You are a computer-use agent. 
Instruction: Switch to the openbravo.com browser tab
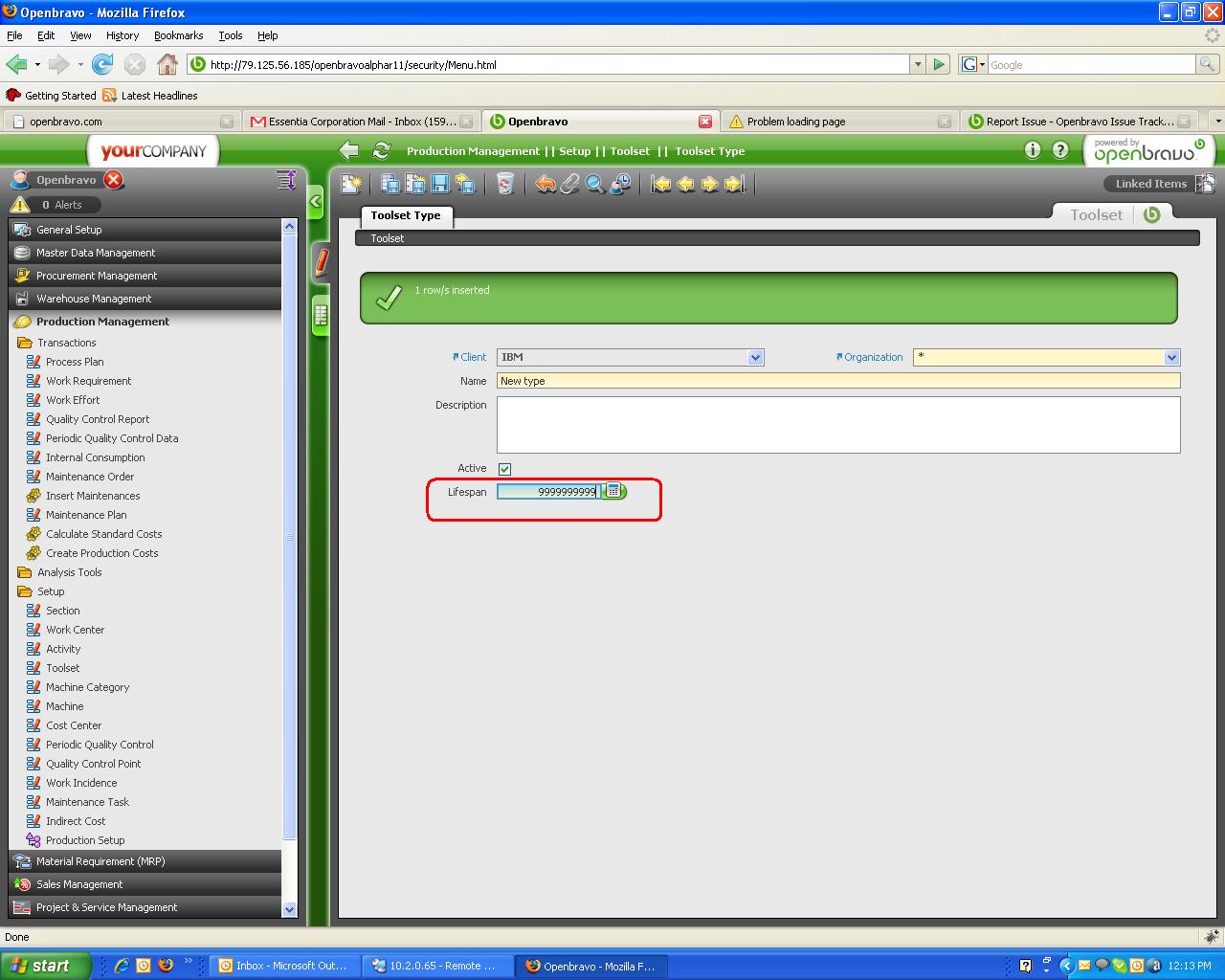point(120,122)
